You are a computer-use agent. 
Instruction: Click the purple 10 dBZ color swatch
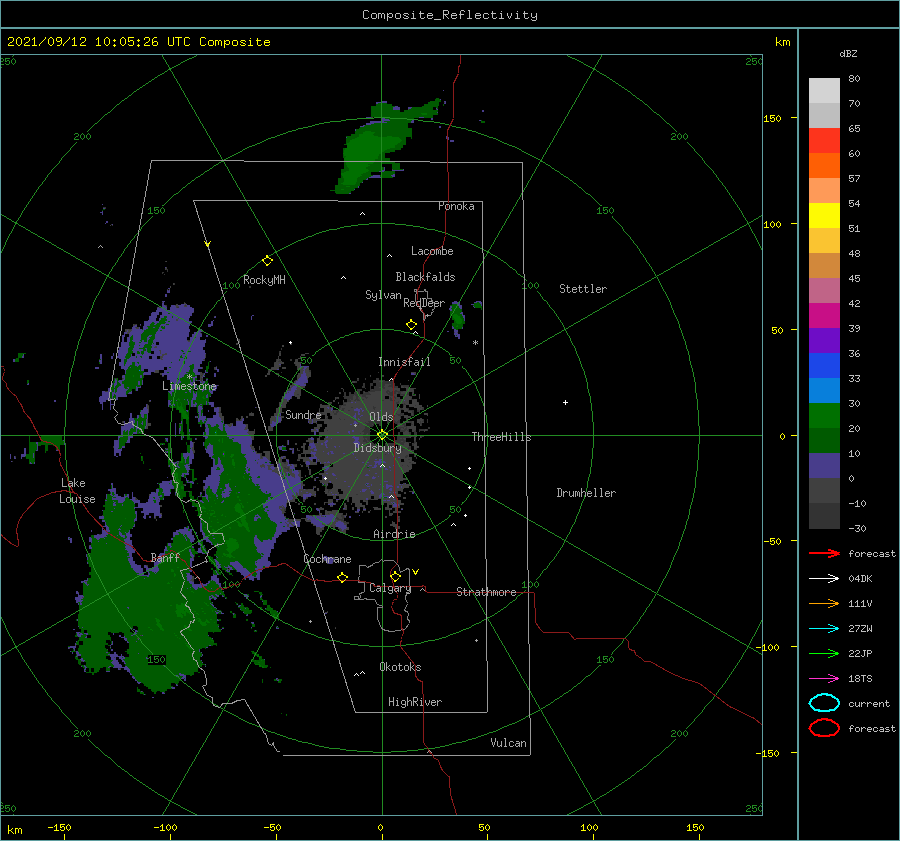[824, 466]
